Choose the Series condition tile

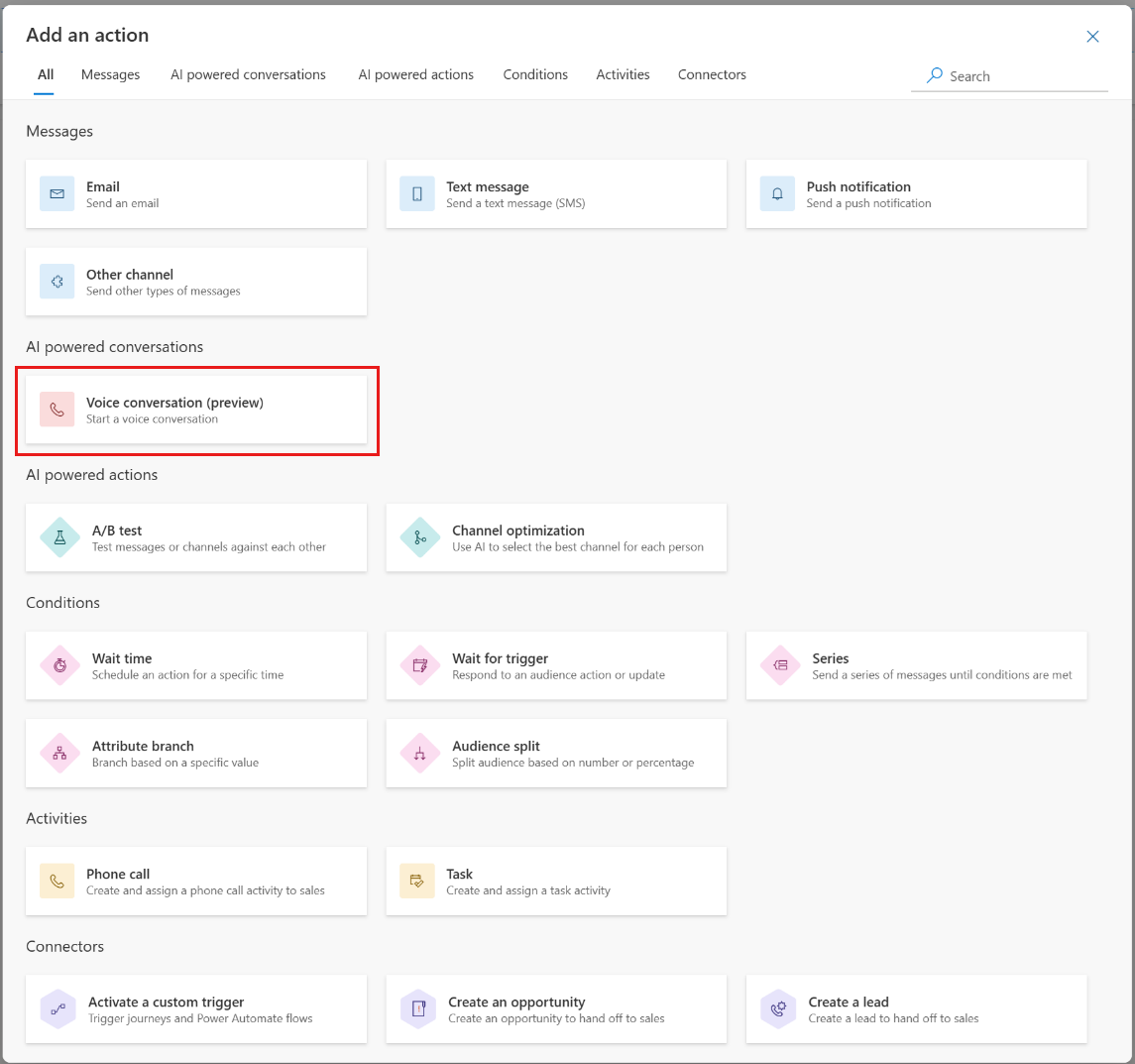(916, 665)
